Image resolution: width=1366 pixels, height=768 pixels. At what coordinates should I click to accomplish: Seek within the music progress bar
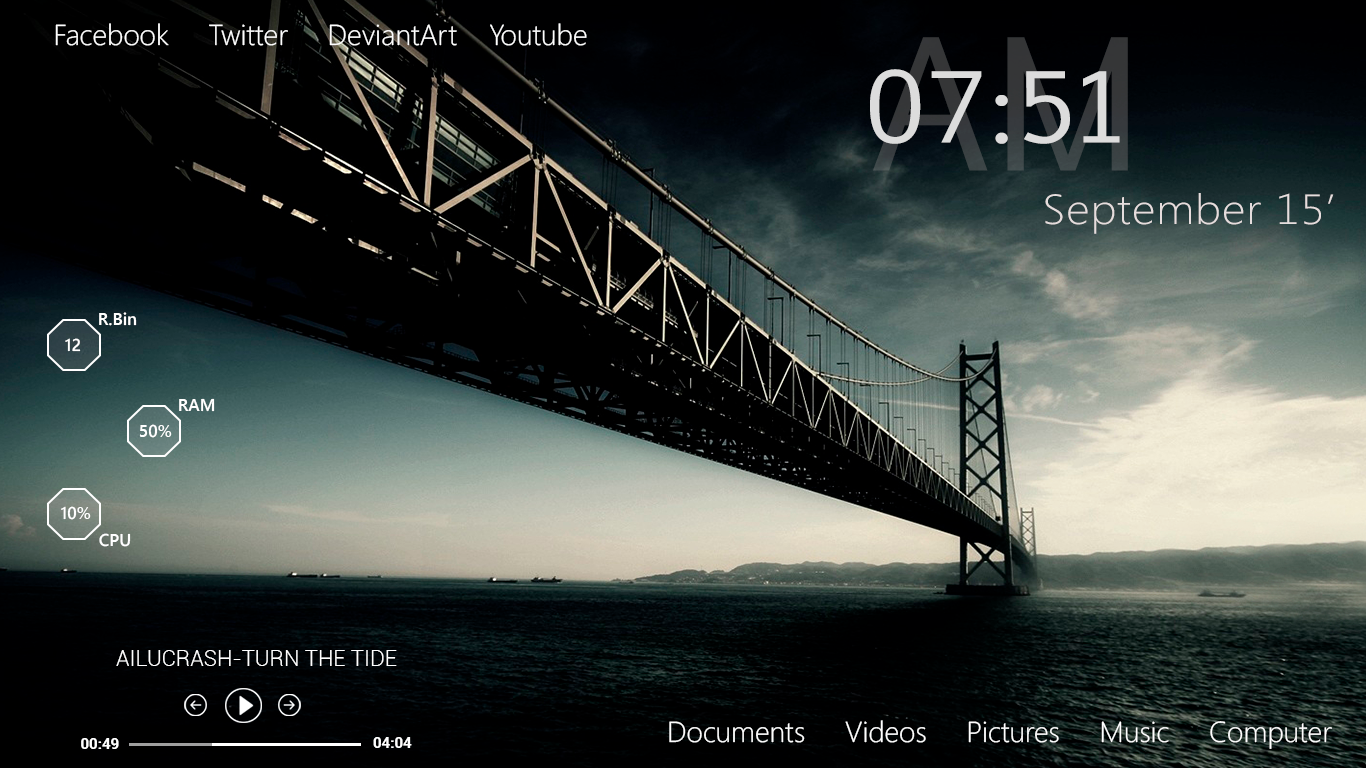[245, 744]
